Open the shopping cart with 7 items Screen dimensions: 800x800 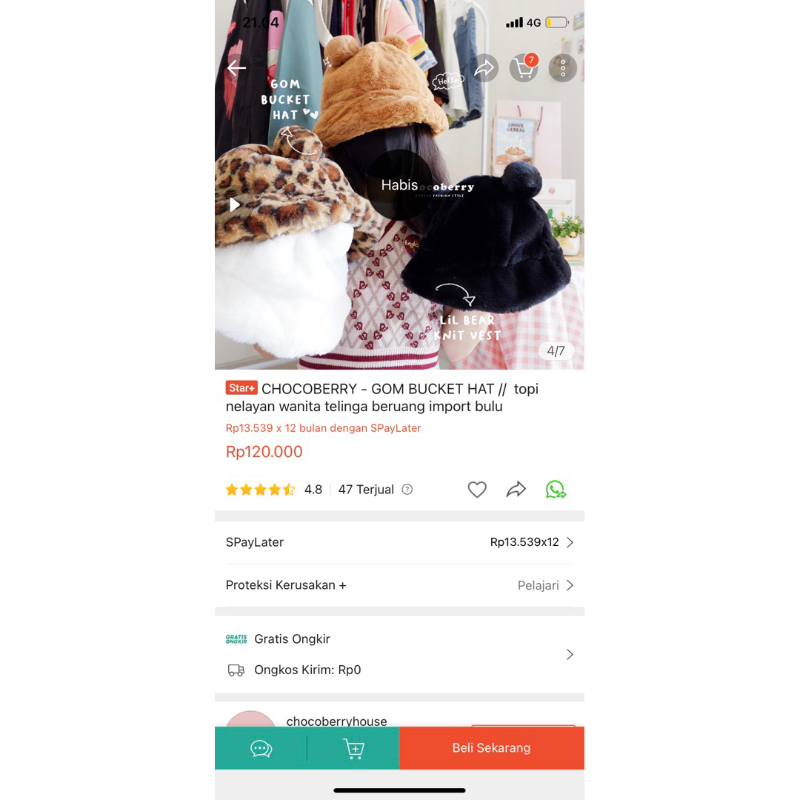524,67
